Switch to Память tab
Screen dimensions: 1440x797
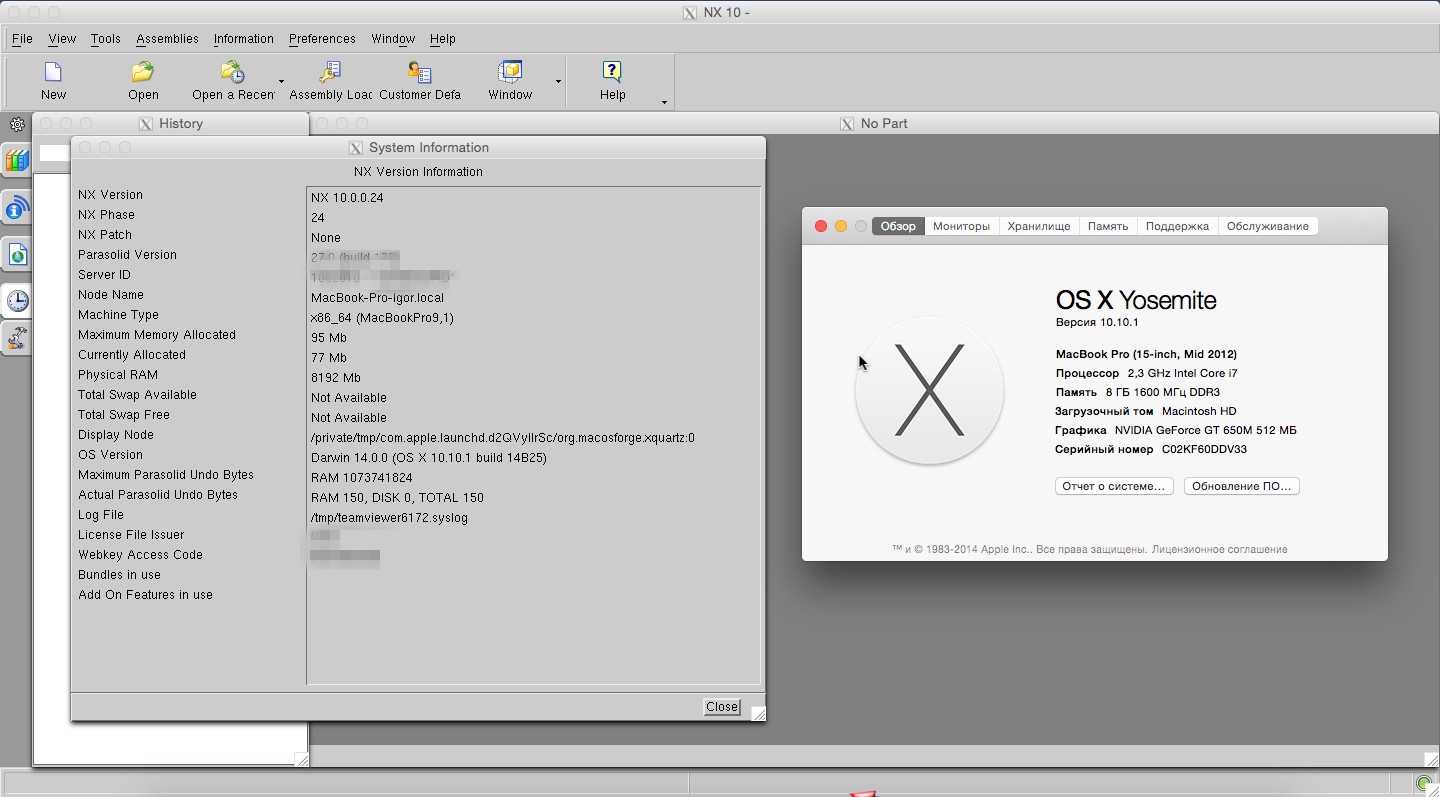[x=1108, y=226]
